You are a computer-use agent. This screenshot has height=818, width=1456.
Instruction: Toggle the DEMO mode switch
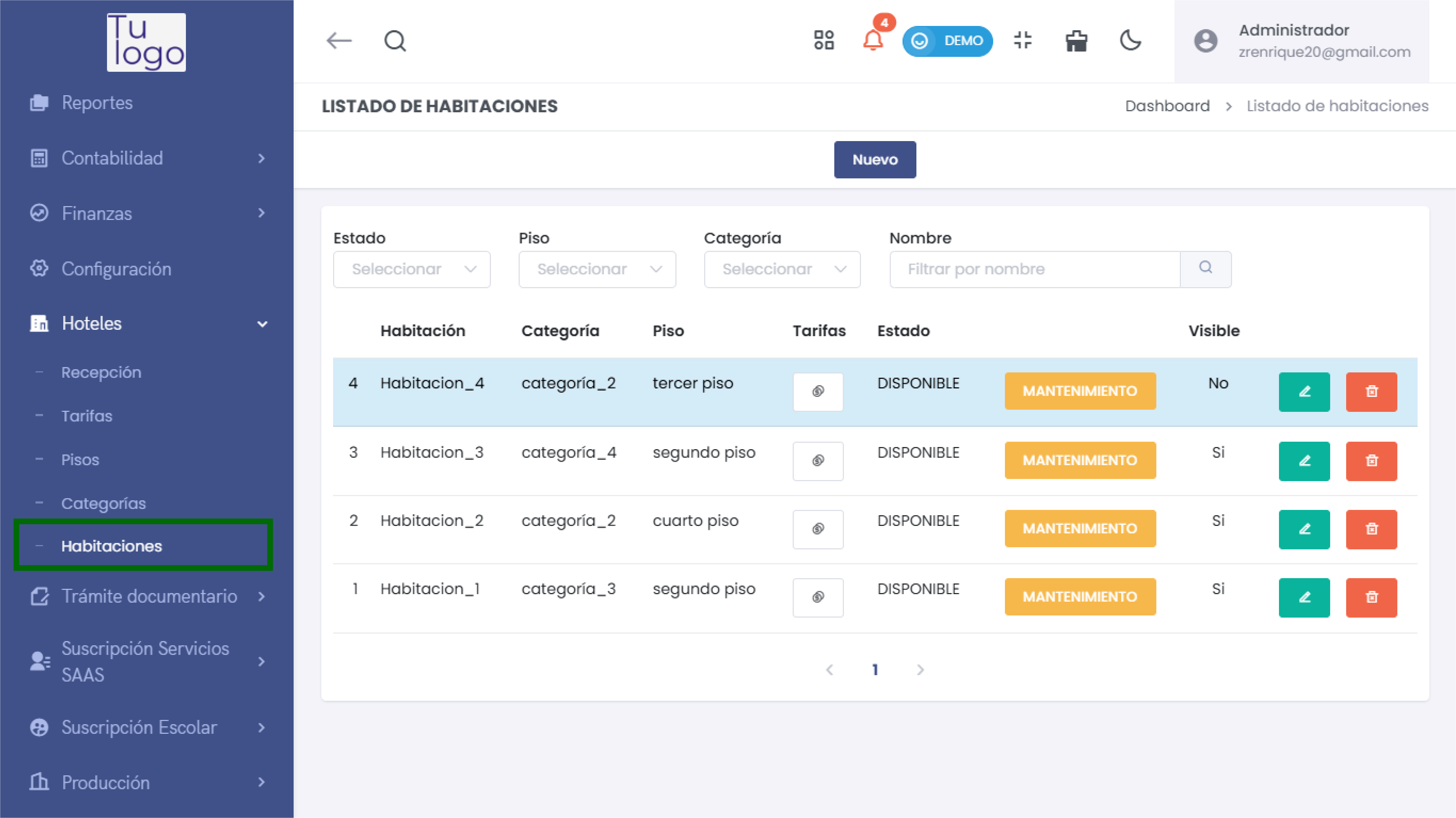click(x=947, y=41)
